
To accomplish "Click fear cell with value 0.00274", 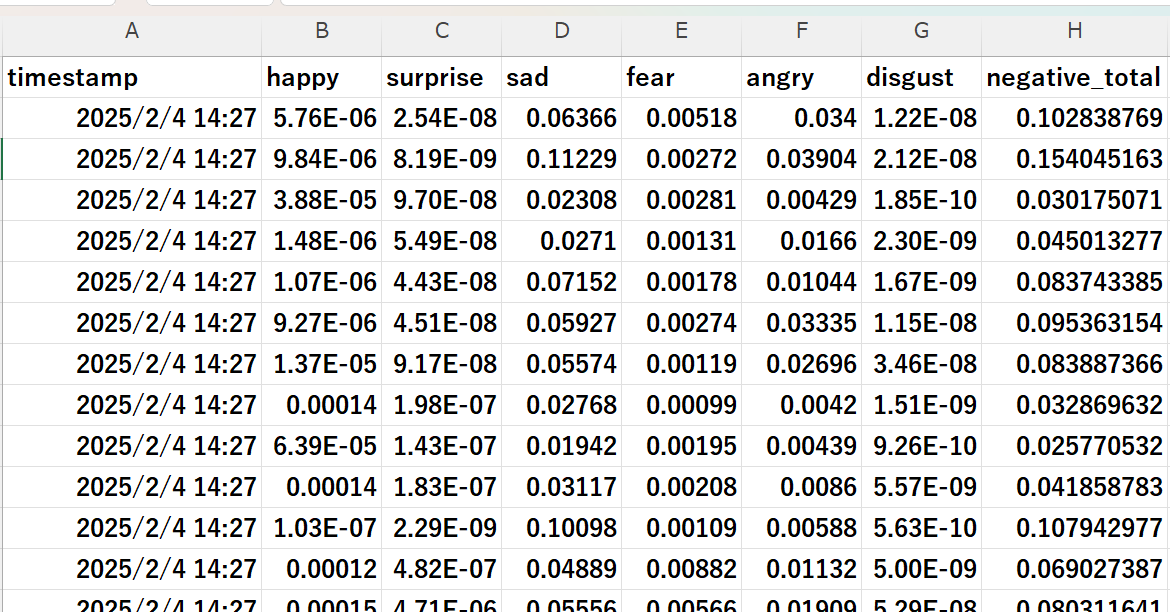I will tap(682, 324).
